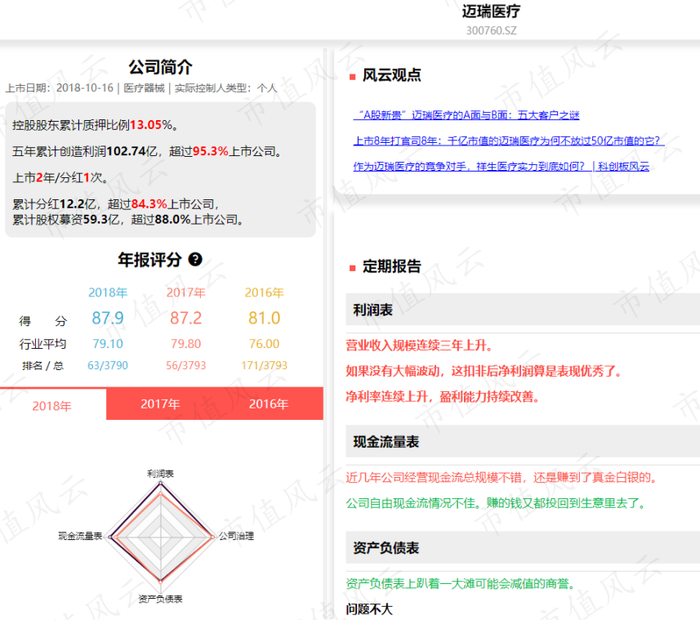Click the 五年累计创造利润102.74亿 line
The width and height of the screenshot is (700, 620).
[x=147, y=151]
